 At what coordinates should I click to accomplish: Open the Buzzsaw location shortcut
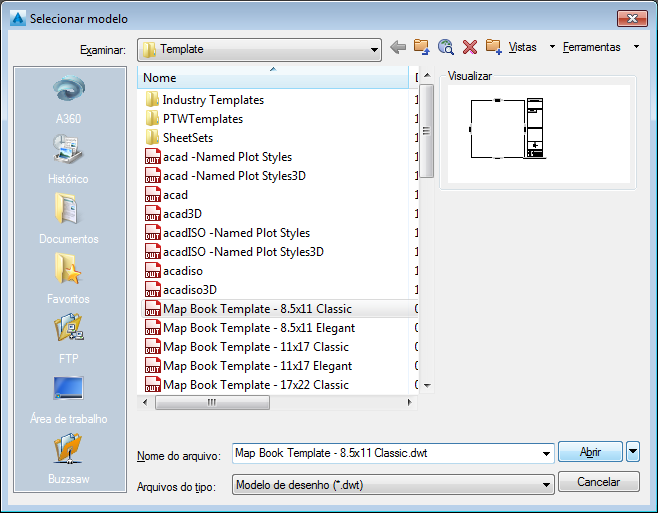pyautogui.click(x=69, y=460)
